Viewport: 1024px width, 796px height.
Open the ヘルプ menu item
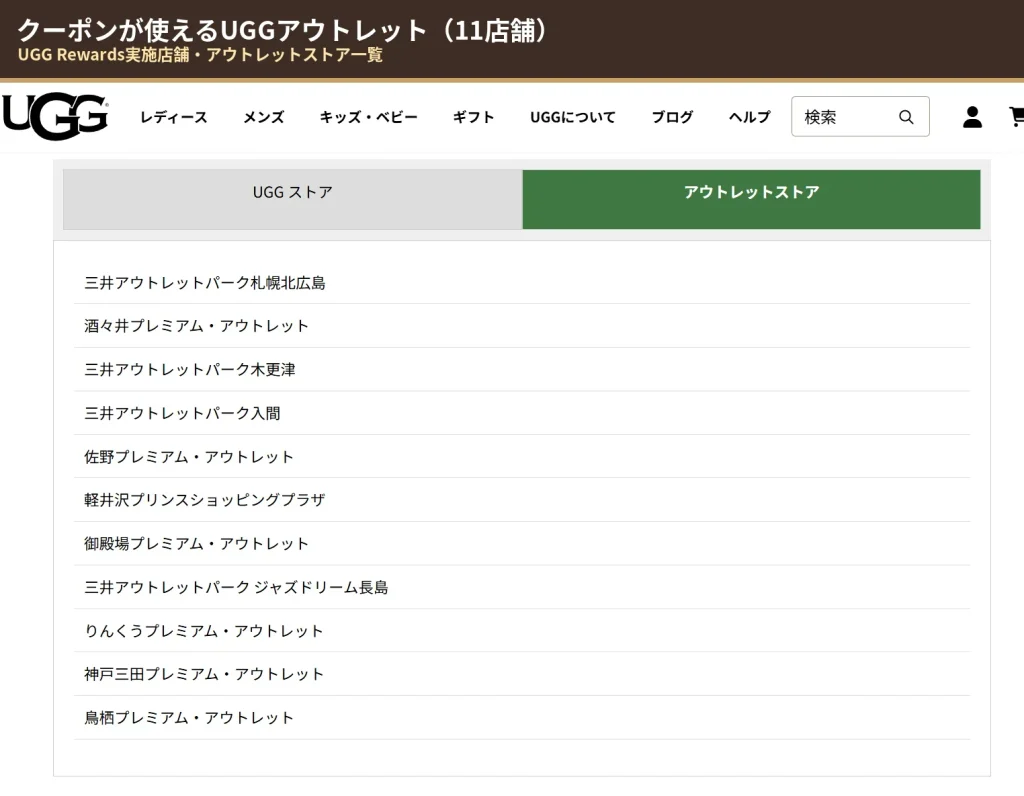tap(750, 117)
